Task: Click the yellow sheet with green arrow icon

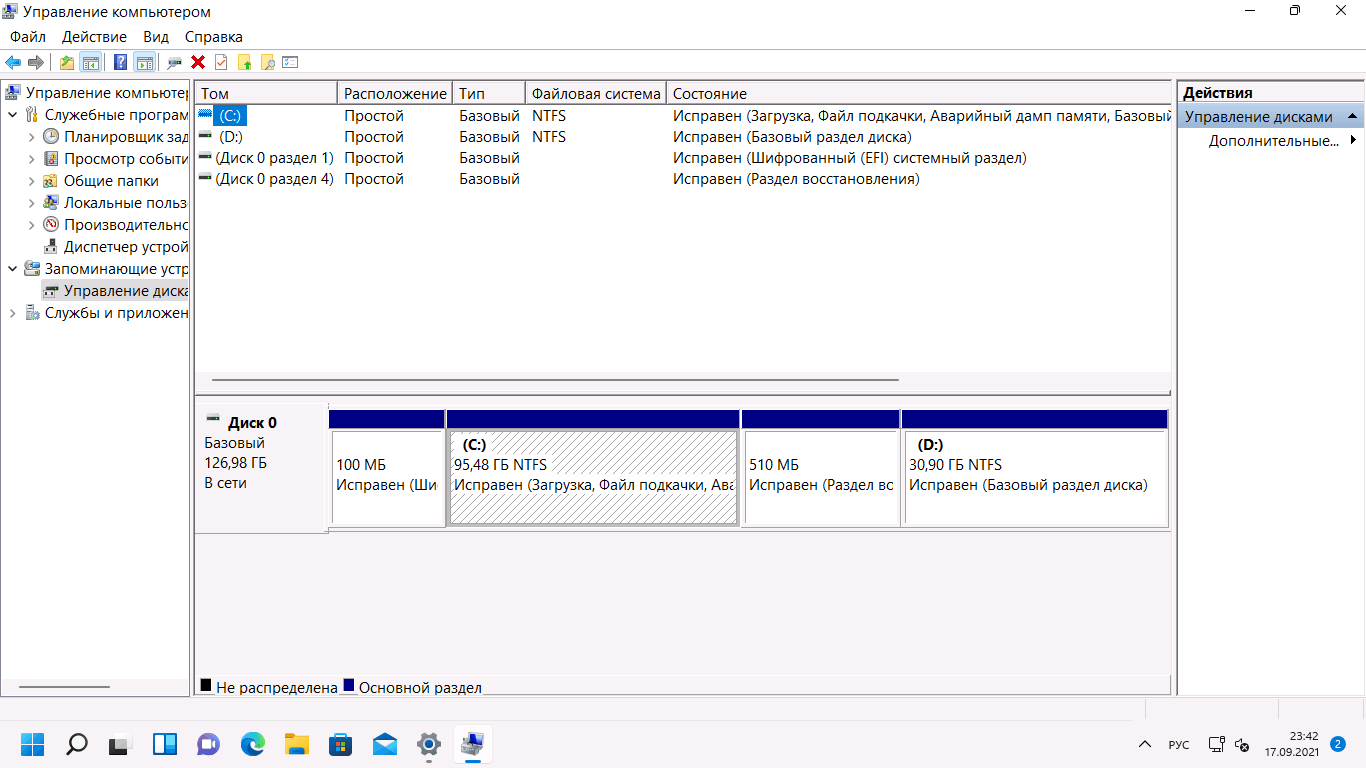Action: pos(244,62)
